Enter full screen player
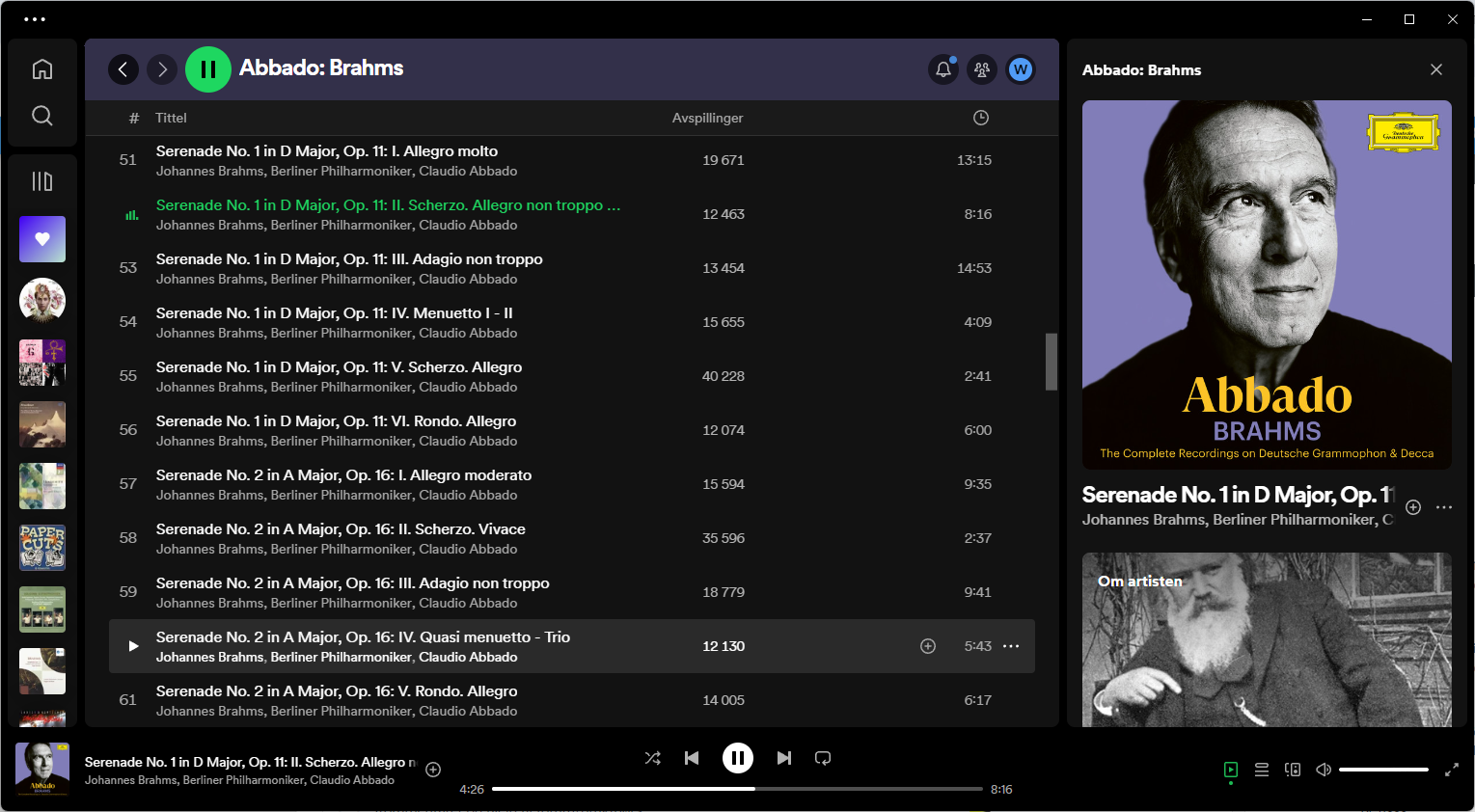Screen dimensions: 1475x812 pyautogui.click(x=1452, y=770)
